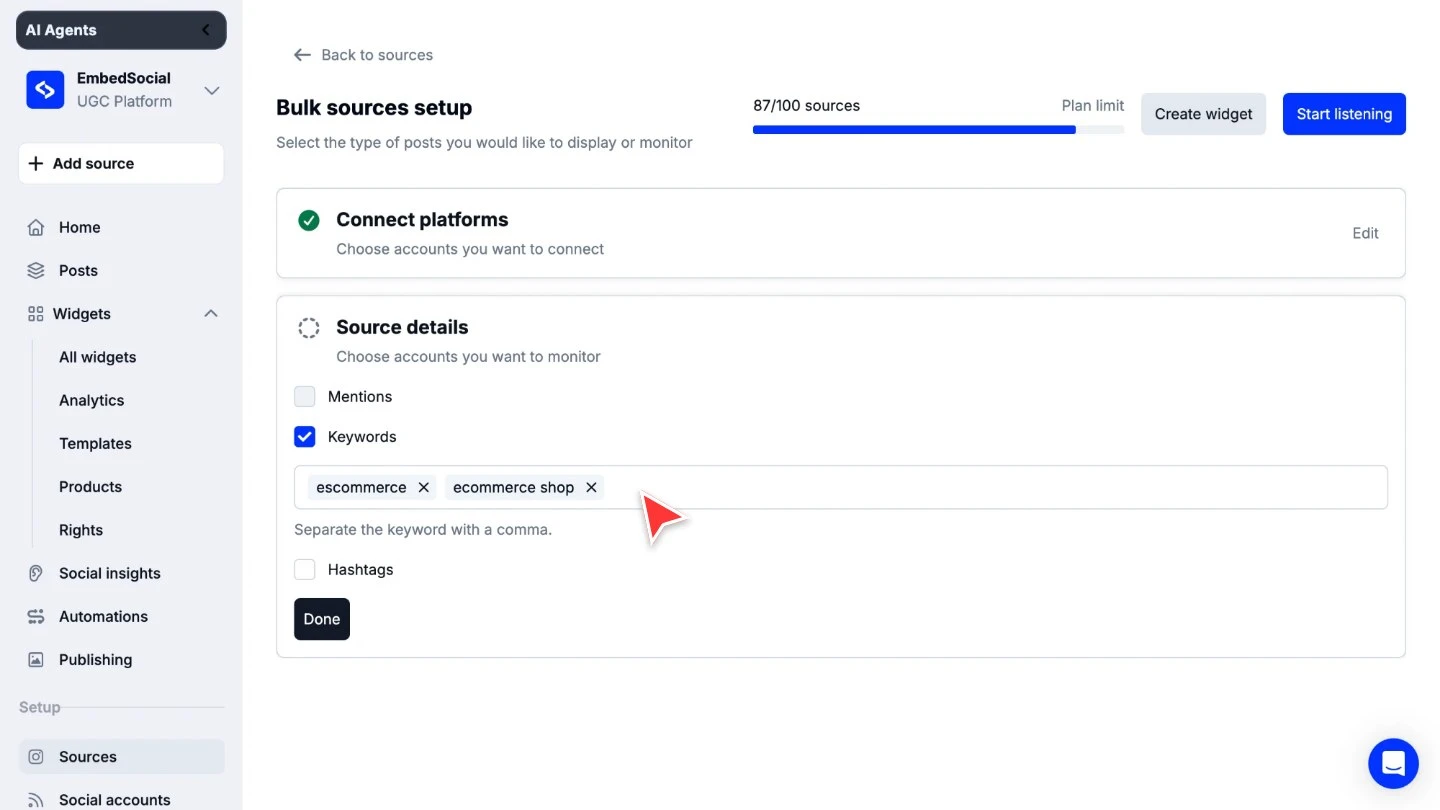
Task: Open the chat support bubble
Action: coord(1393,764)
